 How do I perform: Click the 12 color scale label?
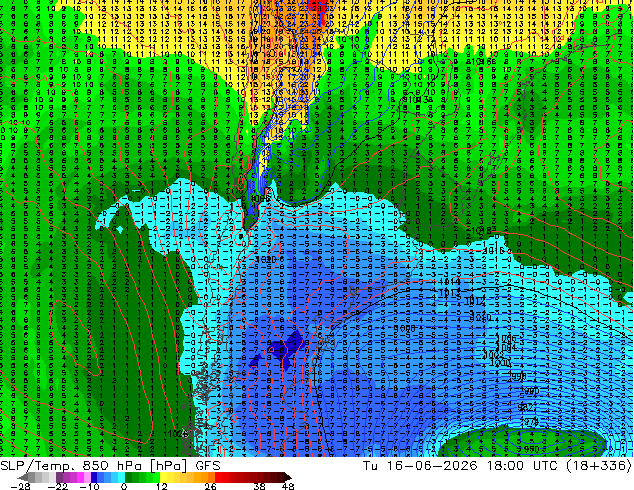point(162,486)
